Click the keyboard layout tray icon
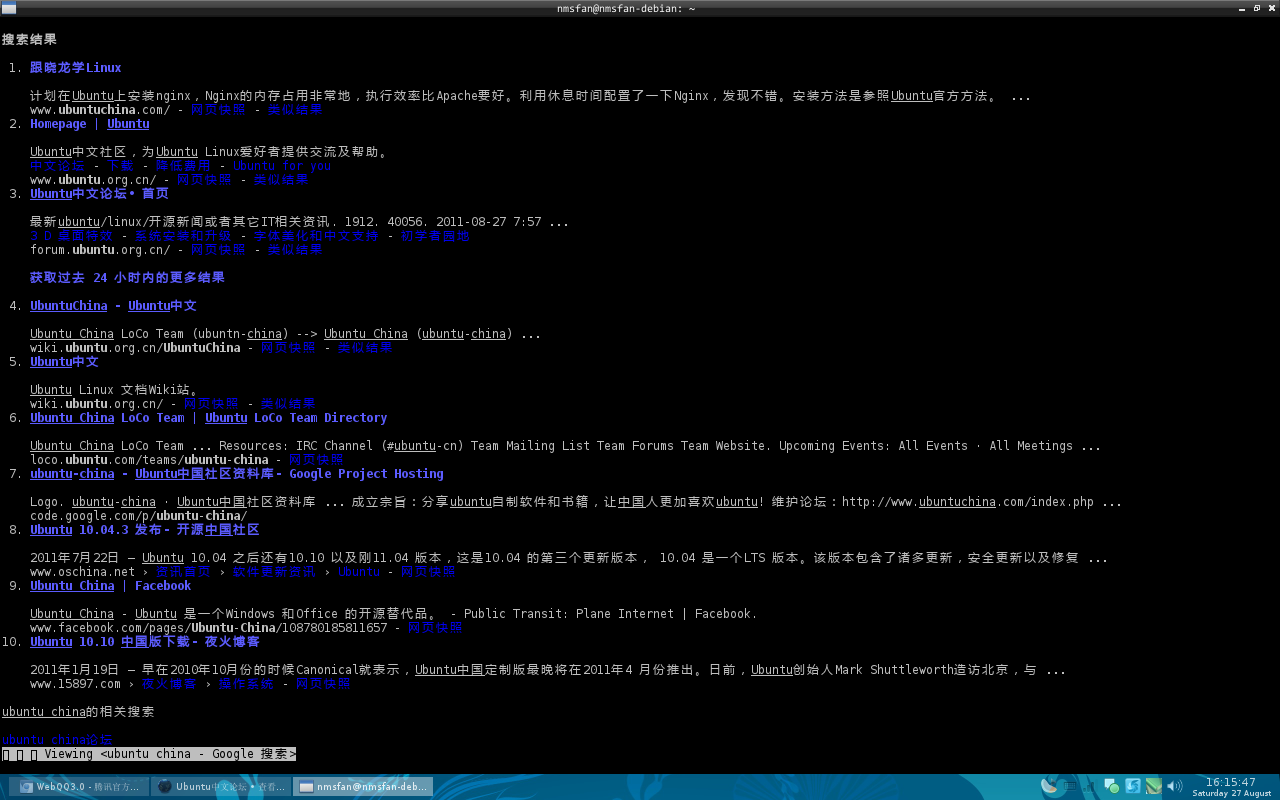1280x800 pixels. [x=1070, y=786]
